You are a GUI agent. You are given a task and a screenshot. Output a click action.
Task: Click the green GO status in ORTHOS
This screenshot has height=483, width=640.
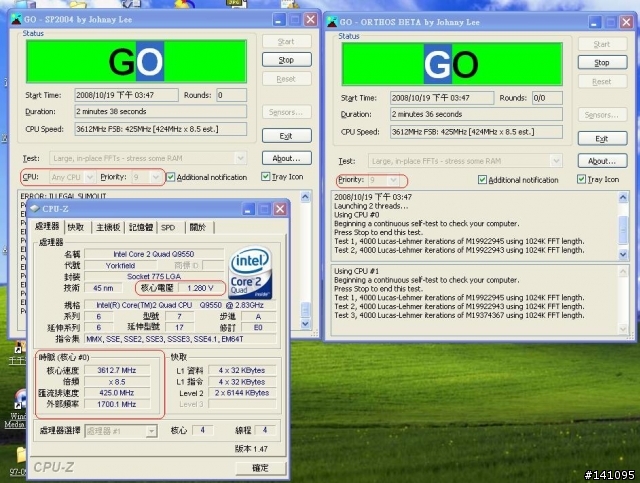click(x=452, y=65)
